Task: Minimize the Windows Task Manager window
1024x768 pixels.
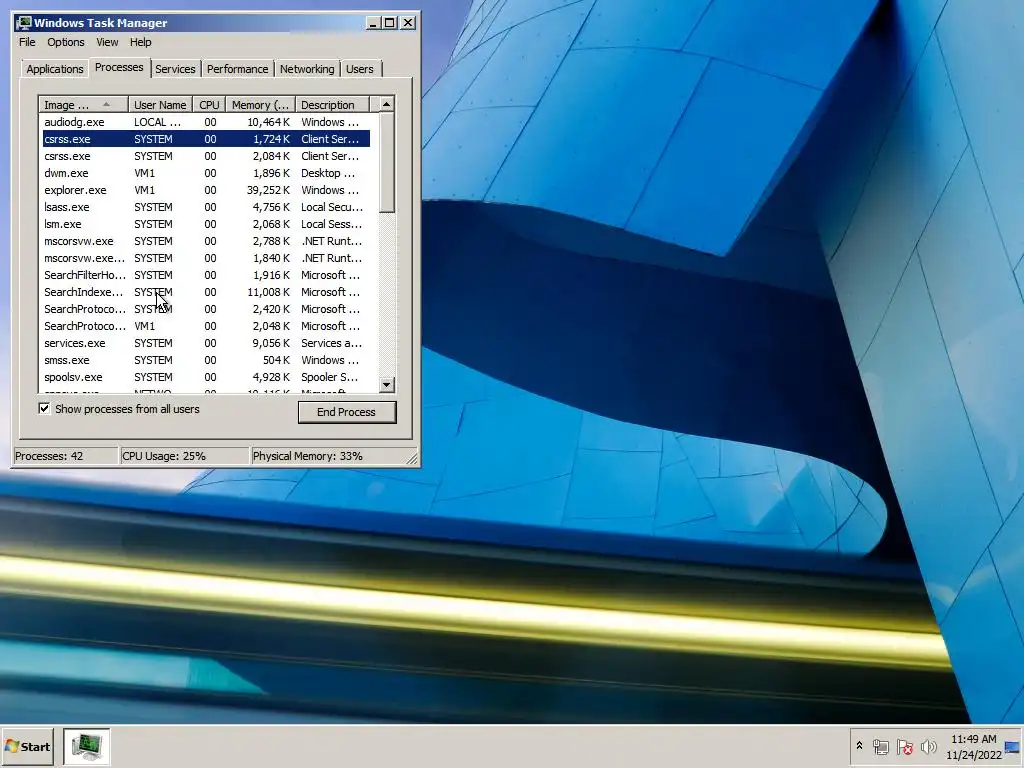Action: (373, 23)
